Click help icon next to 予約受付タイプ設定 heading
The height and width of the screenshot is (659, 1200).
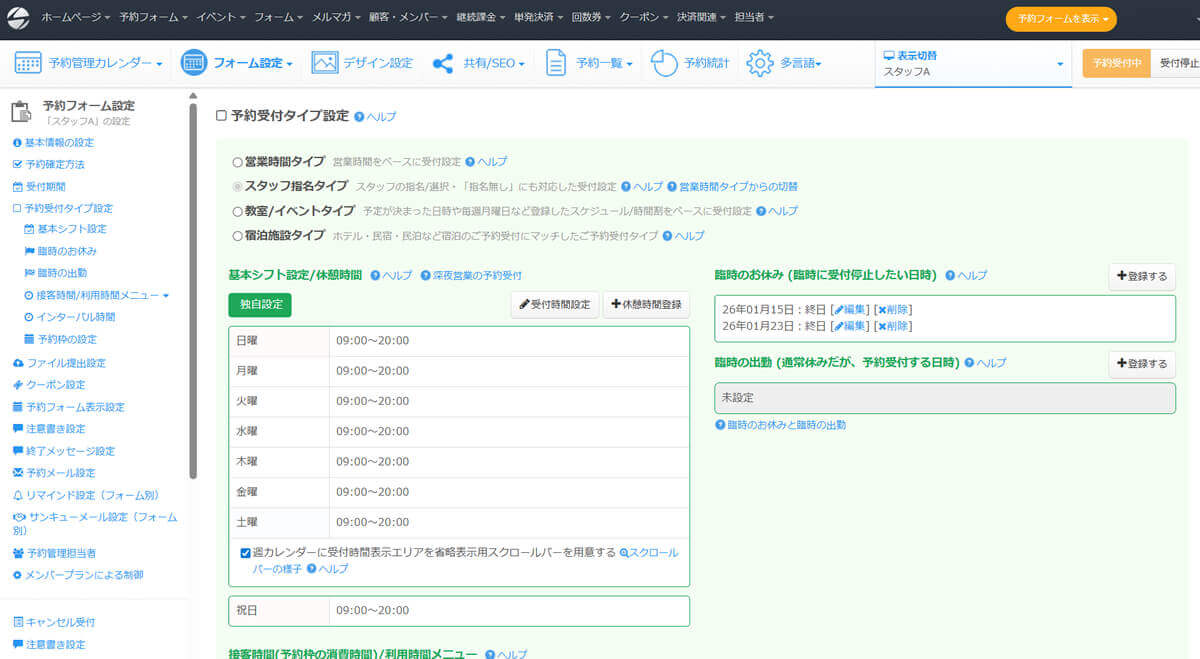tap(359, 117)
